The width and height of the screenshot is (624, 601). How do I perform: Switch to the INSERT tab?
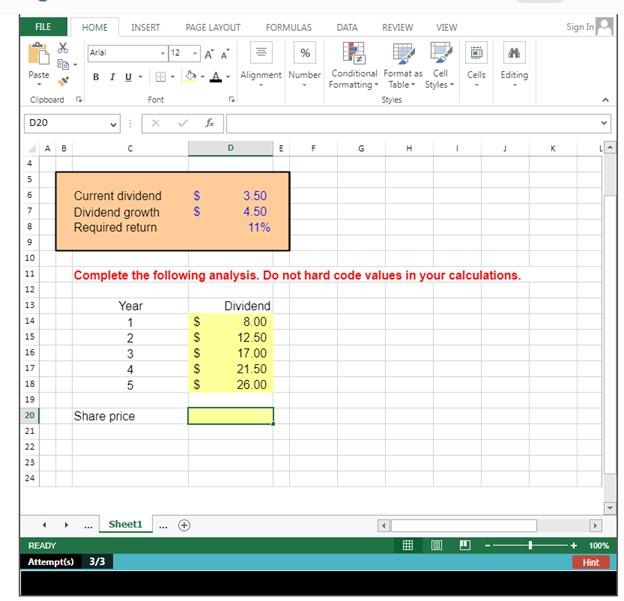click(x=145, y=27)
